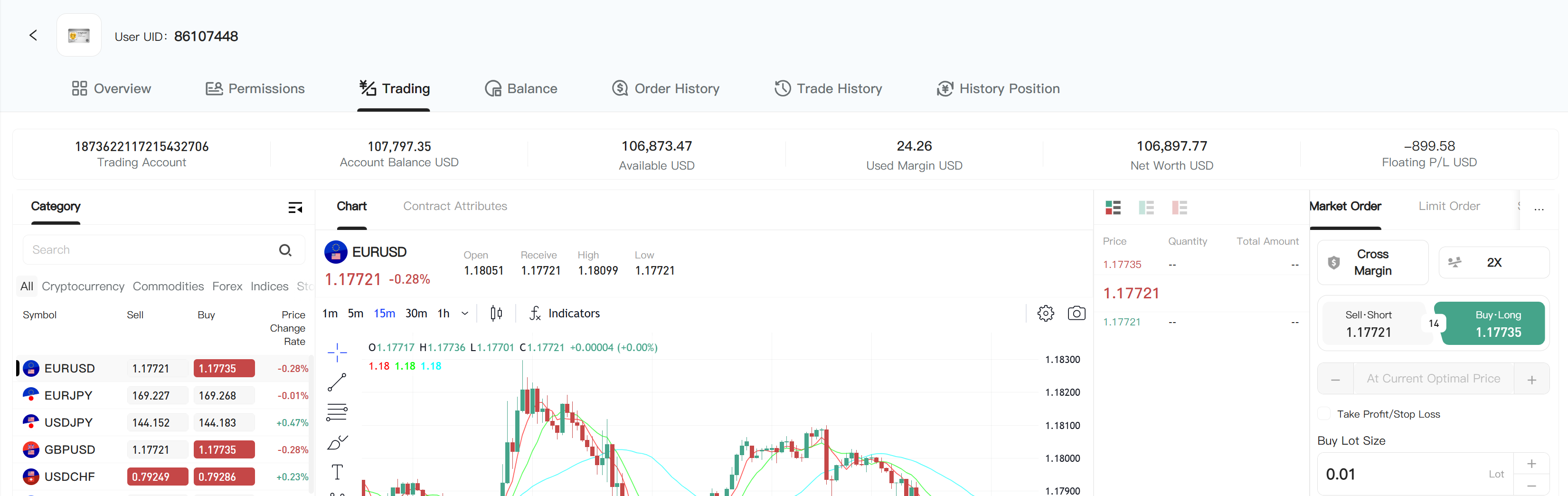
Task: Select the EURUSD row in symbol list
Action: [x=163, y=368]
